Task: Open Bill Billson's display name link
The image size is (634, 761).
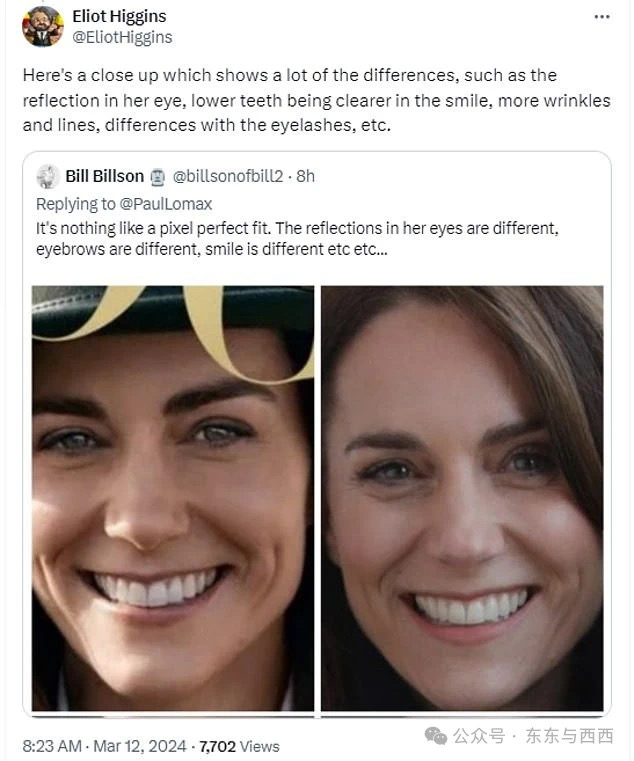Action: pyautogui.click(x=104, y=176)
